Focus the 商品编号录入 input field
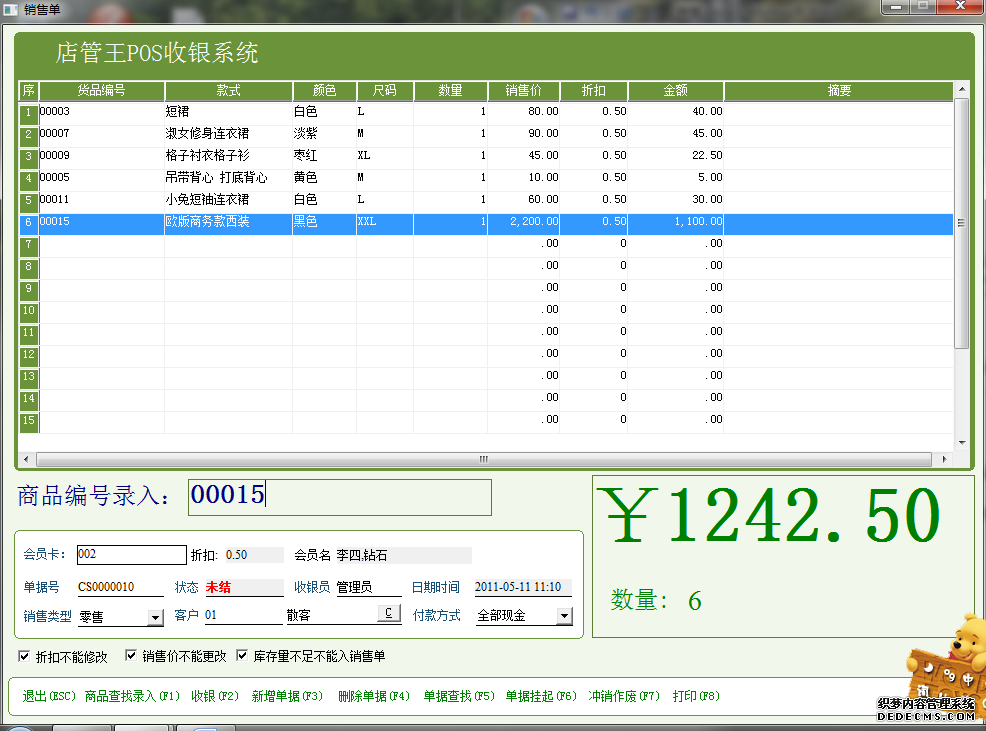Viewport: 986px width, 731px height. 339,496
